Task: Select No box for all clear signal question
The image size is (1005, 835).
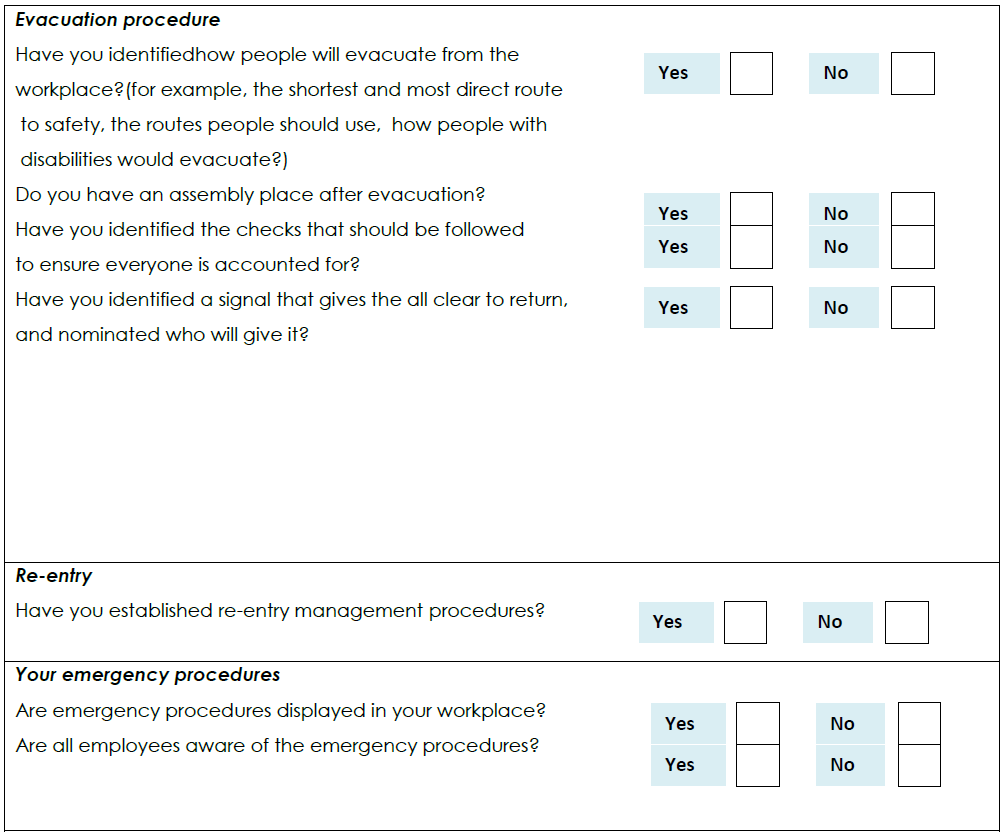Action: click(x=912, y=308)
